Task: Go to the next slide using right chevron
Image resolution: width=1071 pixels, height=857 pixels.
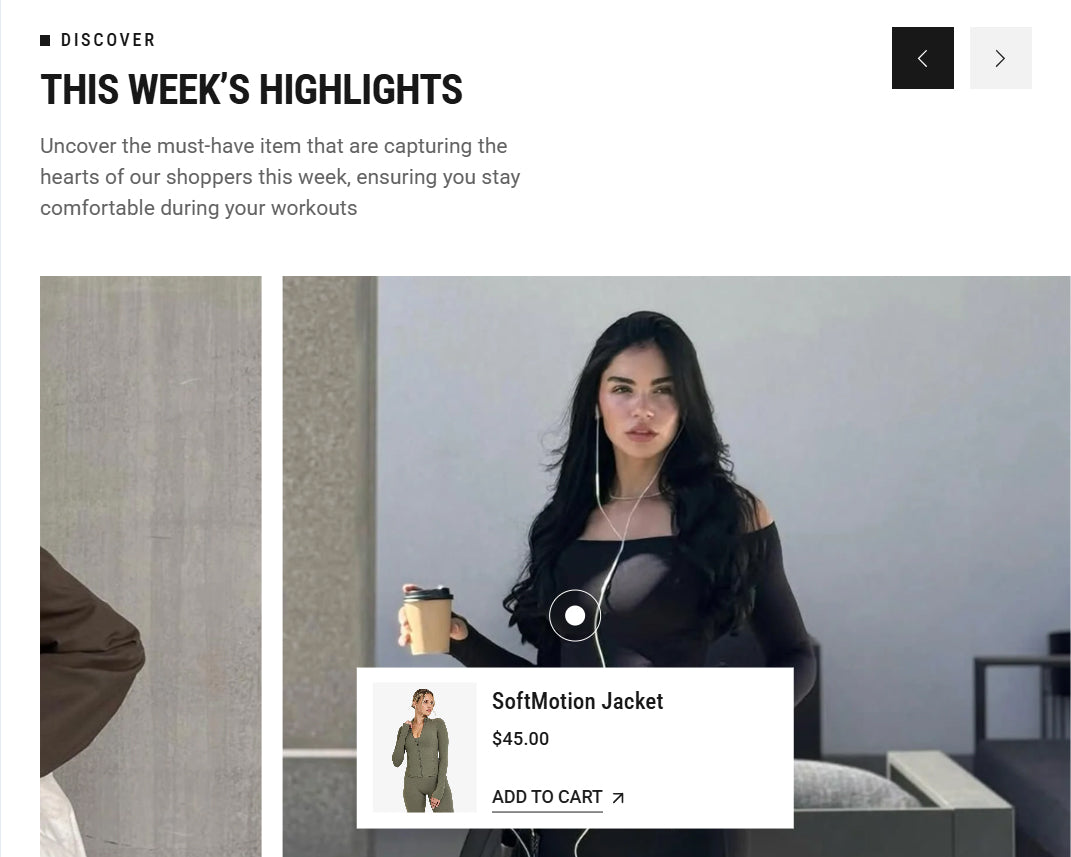Action: pyautogui.click(x=1001, y=58)
